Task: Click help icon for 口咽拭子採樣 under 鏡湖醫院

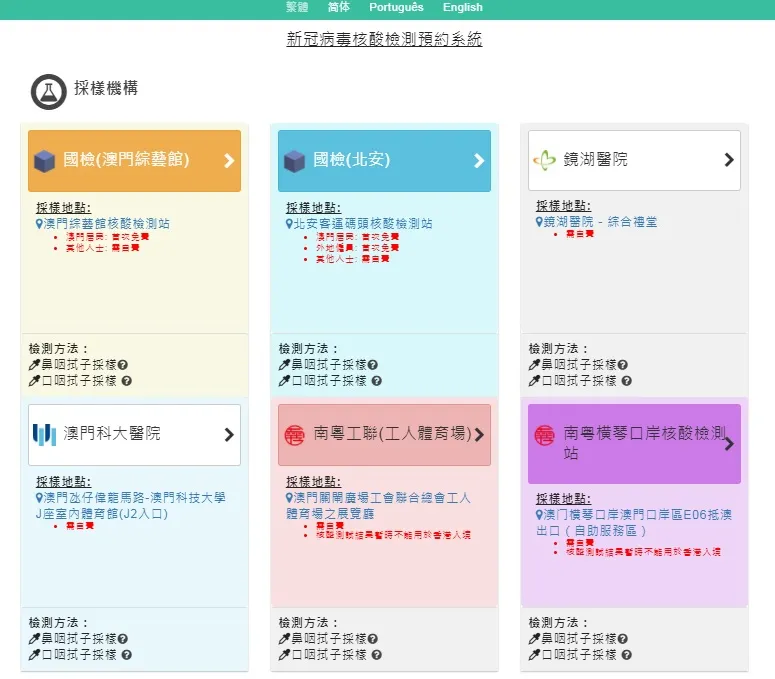Action: 627,381
